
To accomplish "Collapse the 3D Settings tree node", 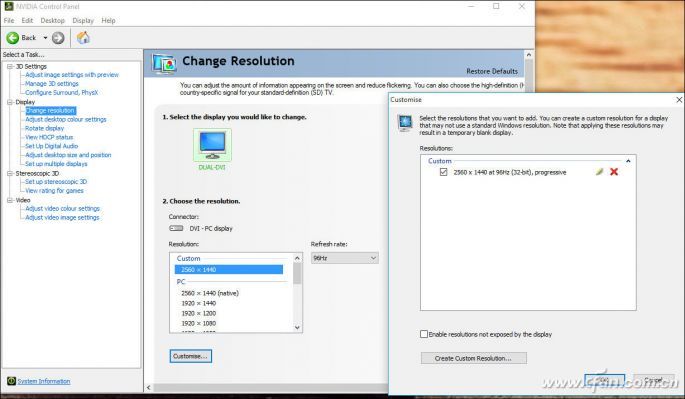I will click(10, 66).
